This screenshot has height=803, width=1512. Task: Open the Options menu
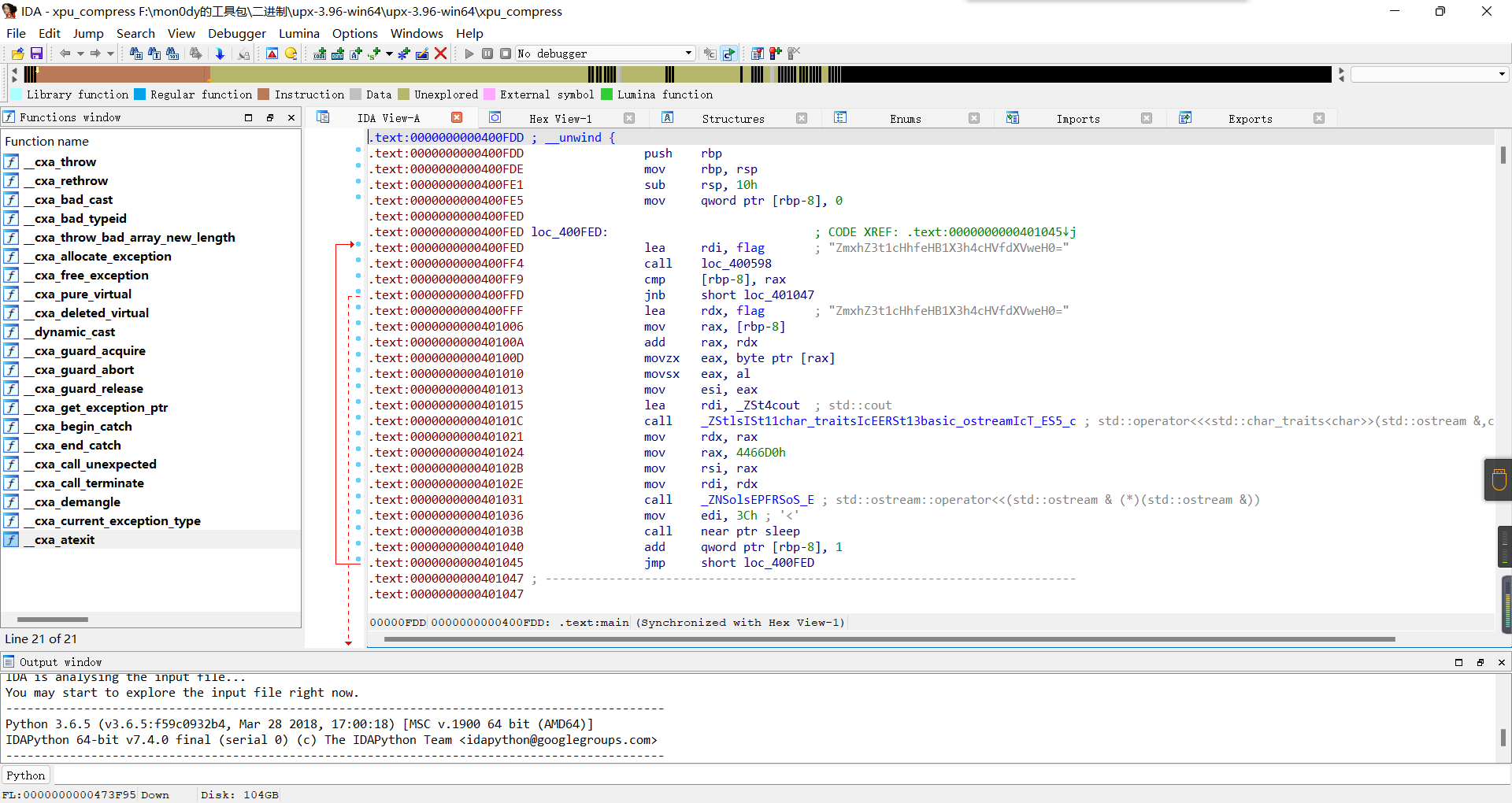pos(354,33)
